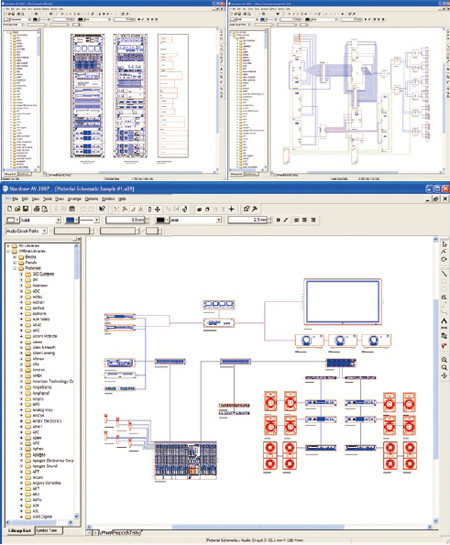Select the Allen & Heath library folder

point(44,347)
